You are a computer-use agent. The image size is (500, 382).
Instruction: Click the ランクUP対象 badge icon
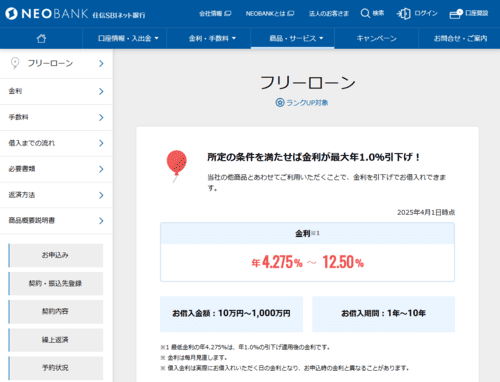280,102
